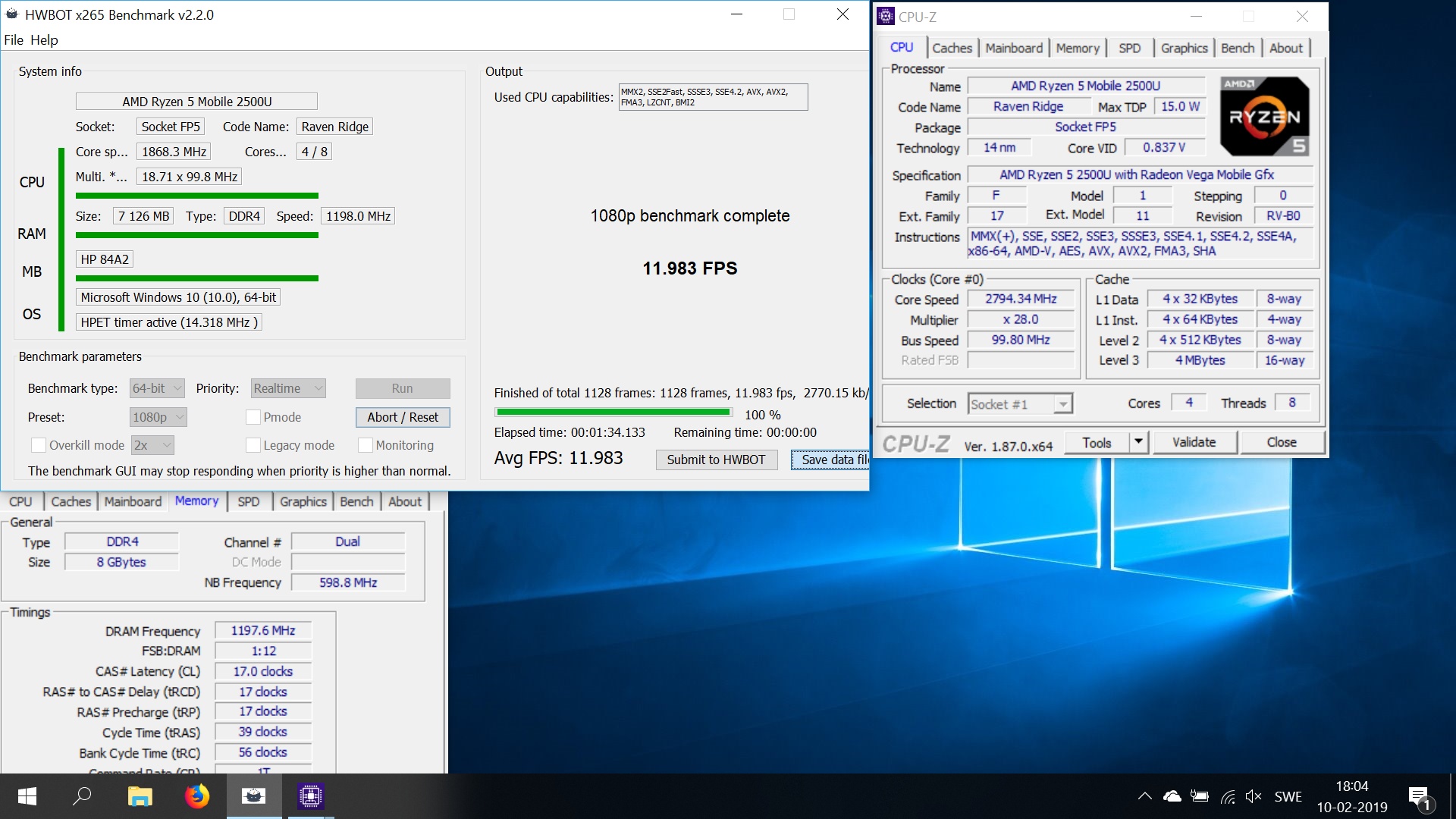This screenshot has width=1456, height=819.
Task: Switch SWE input language indicator
Action: coord(1288,796)
